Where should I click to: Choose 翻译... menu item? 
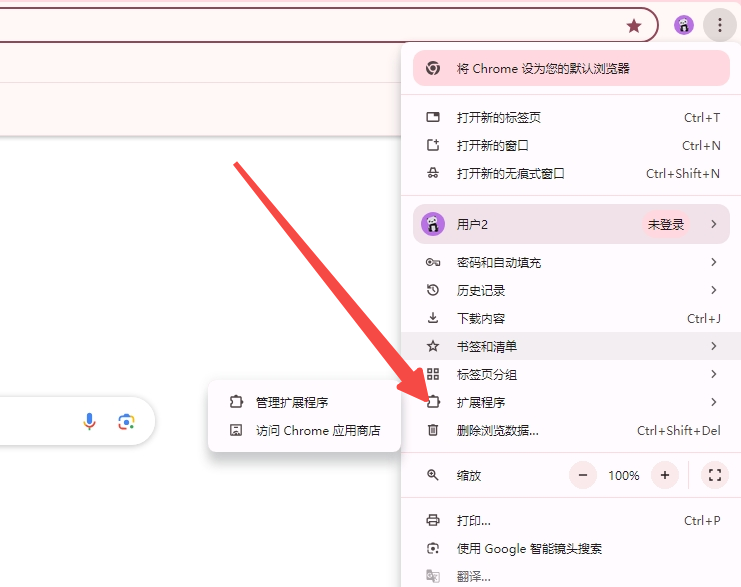pos(571,576)
